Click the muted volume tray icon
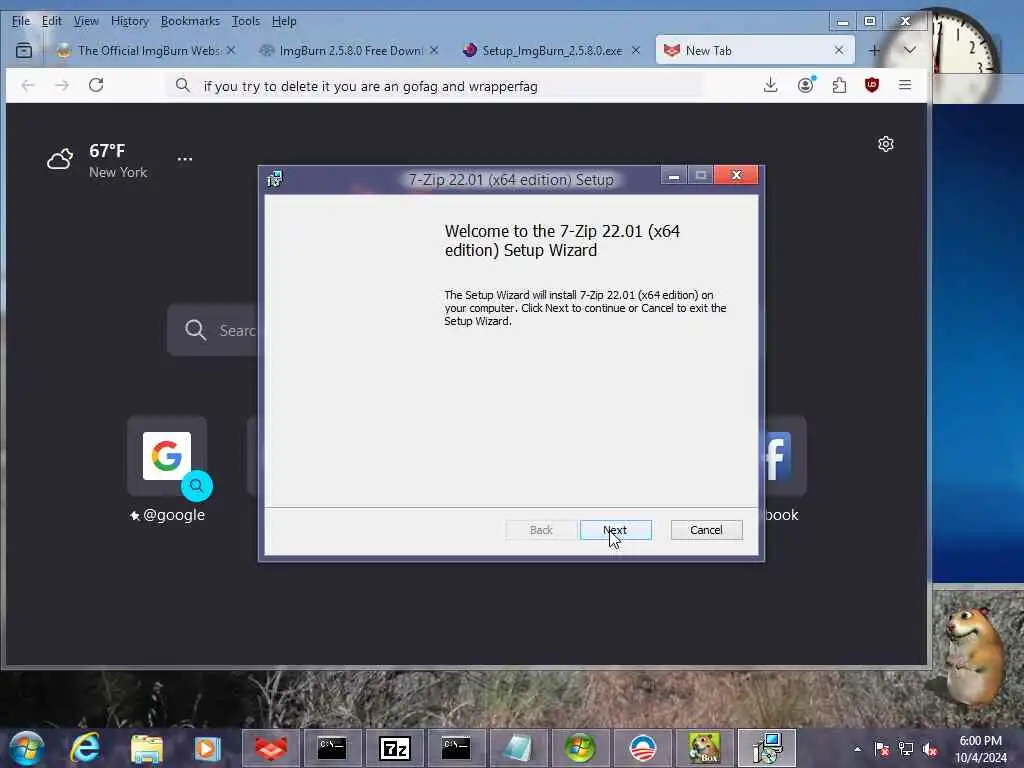This screenshot has height=768, width=1024. [931, 749]
